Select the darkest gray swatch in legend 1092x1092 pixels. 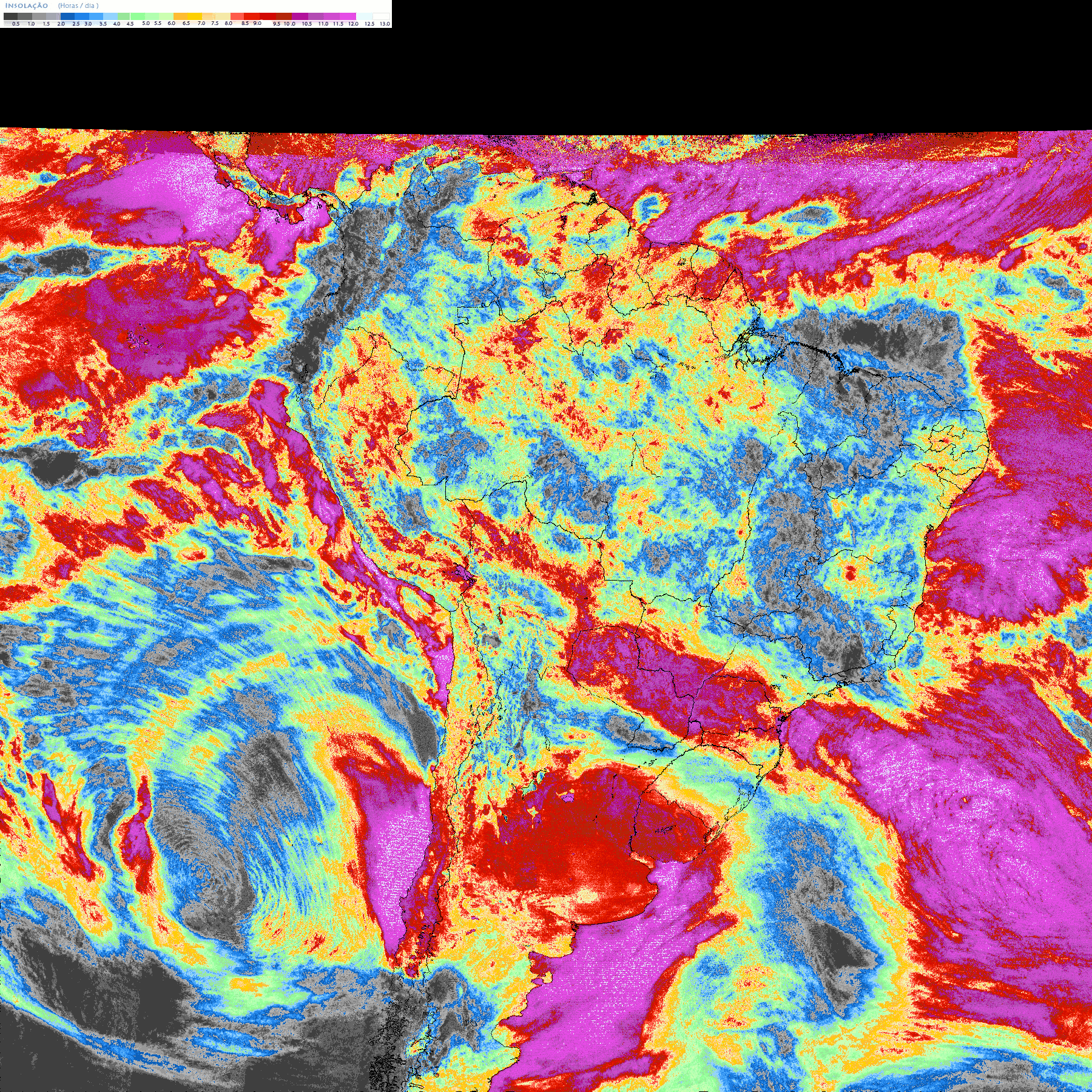tap(10, 16)
